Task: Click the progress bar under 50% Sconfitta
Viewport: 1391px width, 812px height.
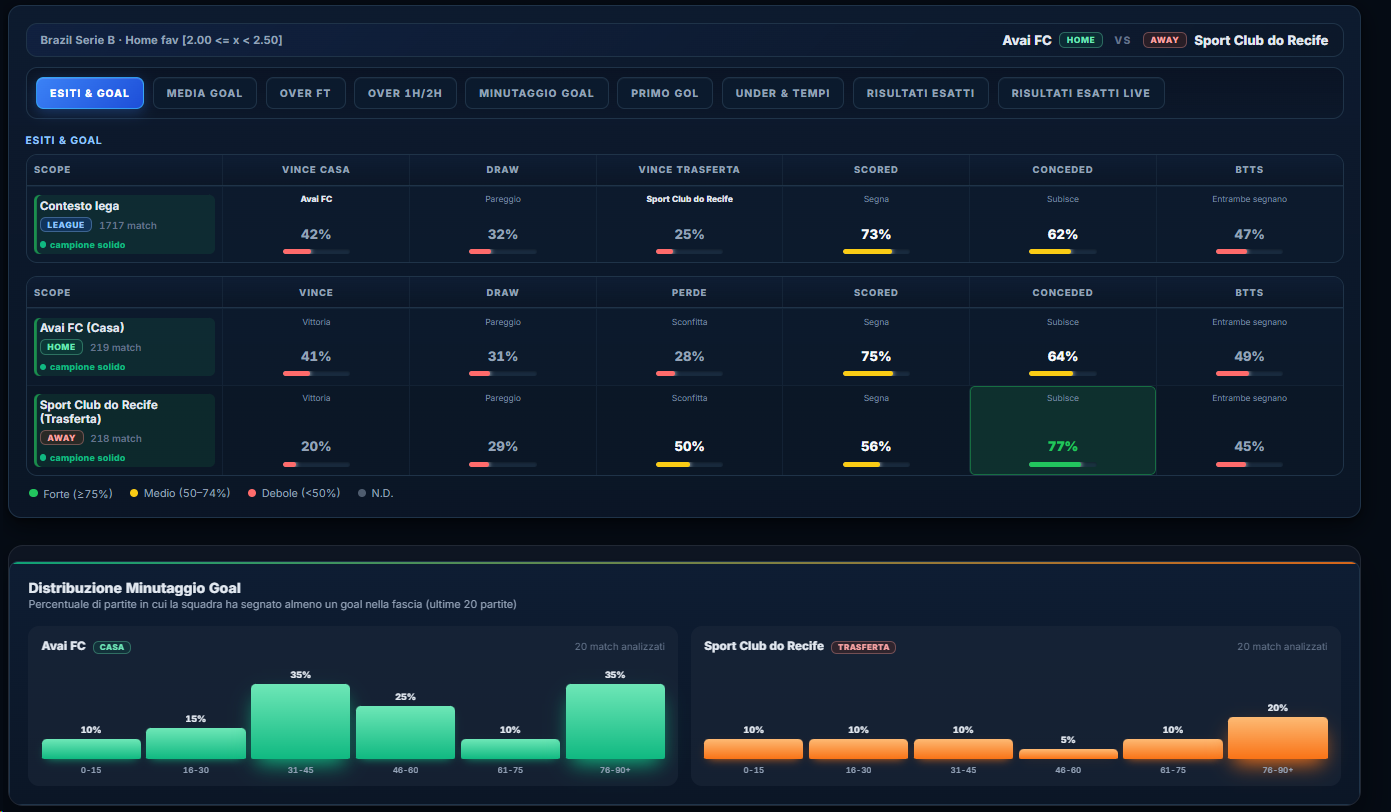Action: 689,464
